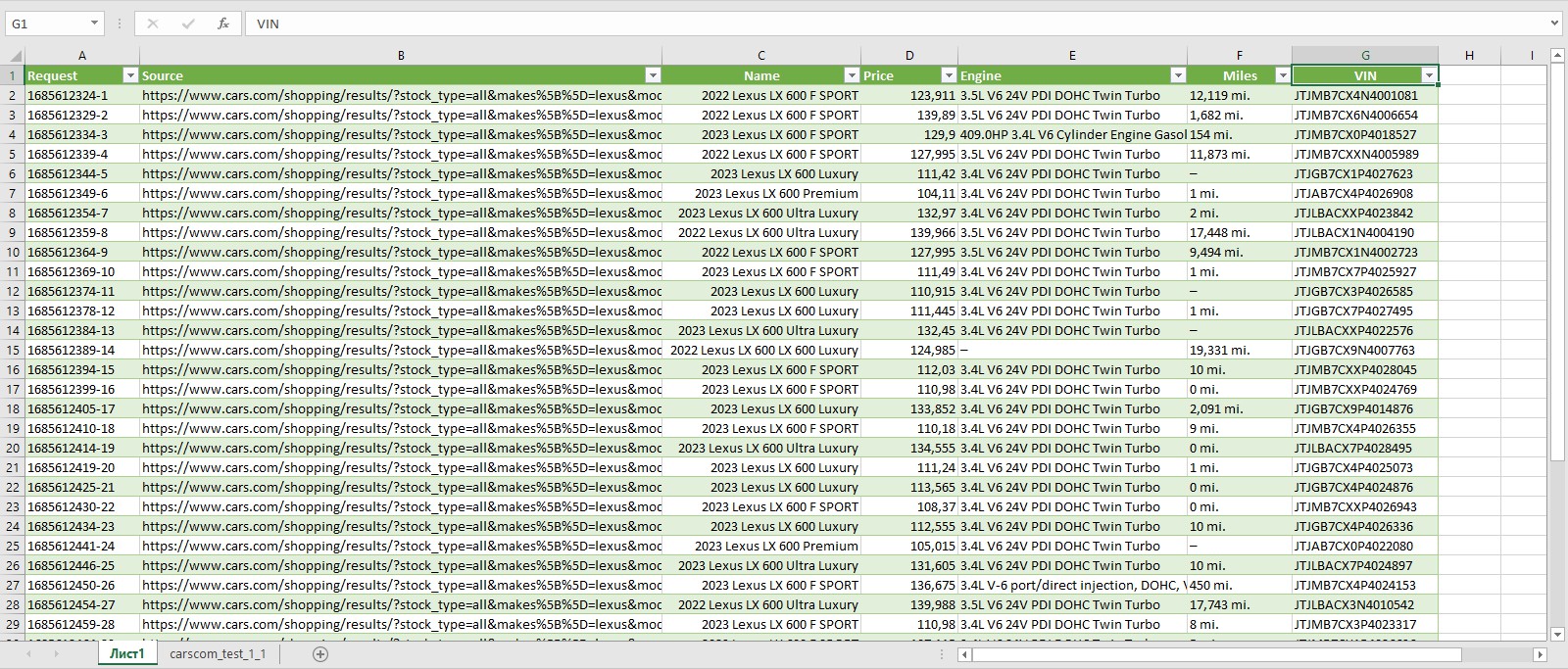
Task: Add a new sheet with plus icon
Action: 320,654
